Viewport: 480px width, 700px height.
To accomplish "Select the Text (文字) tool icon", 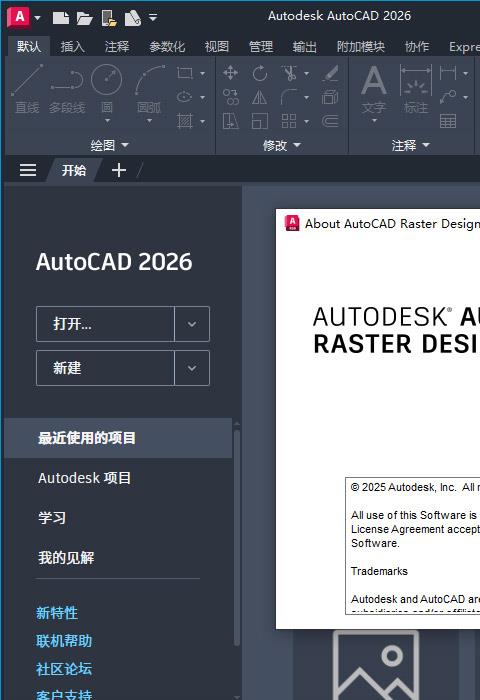I will (x=374, y=80).
